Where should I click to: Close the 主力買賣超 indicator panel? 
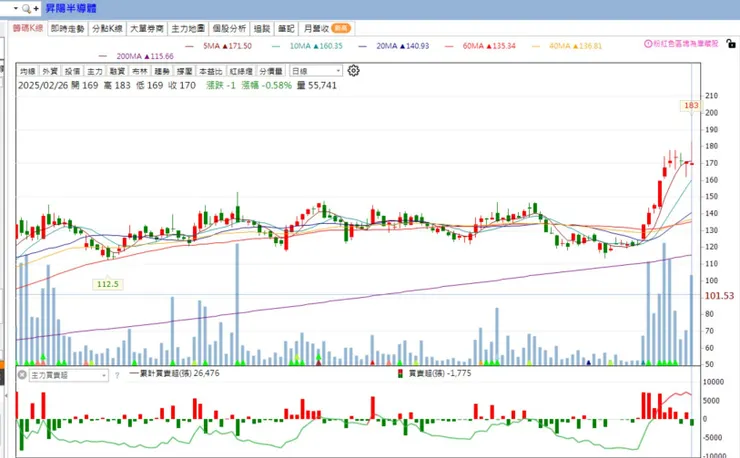pyautogui.click(x=22, y=375)
